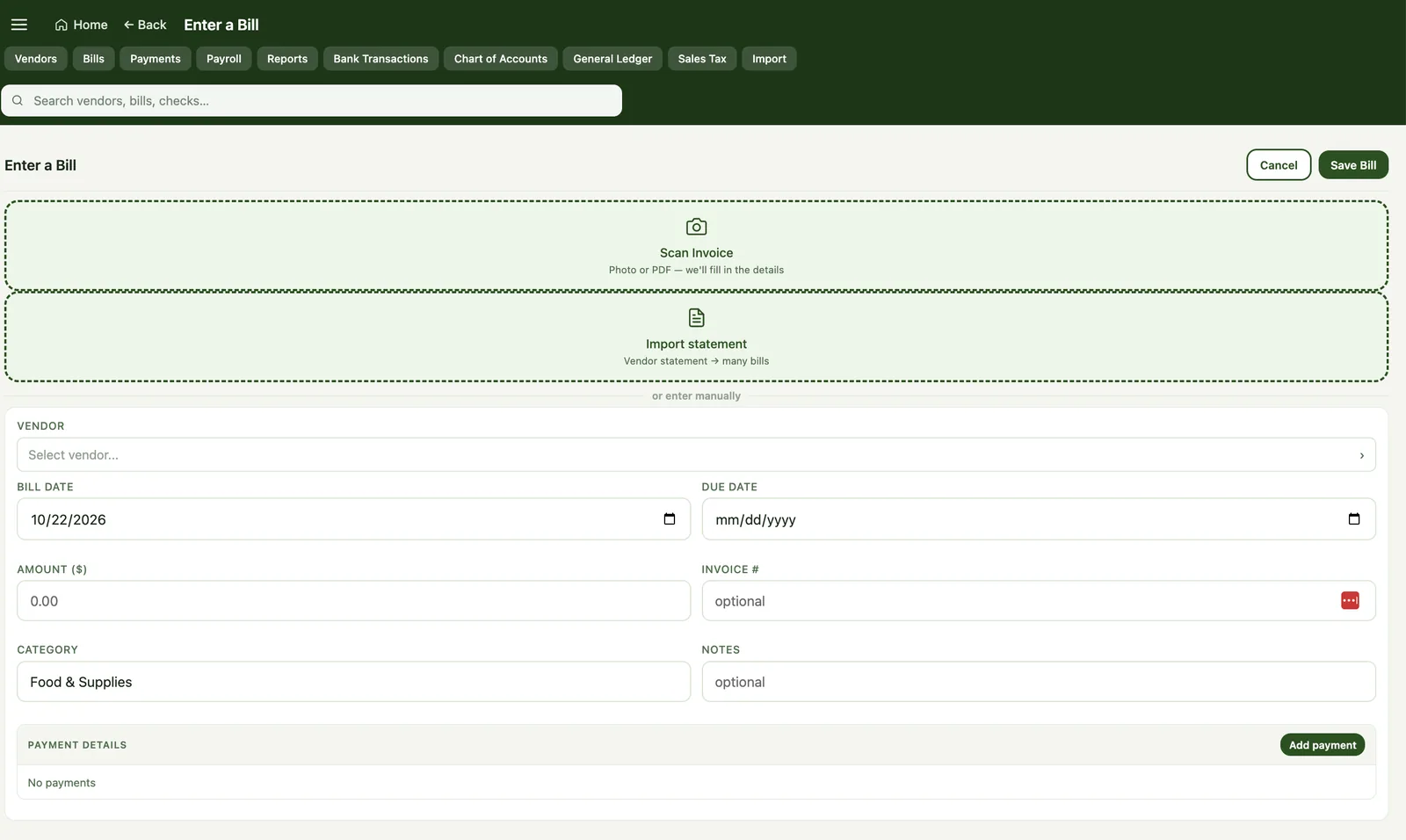Go to the Payroll tab
The width and height of the screenshot is (1406, 840).
[224, 59]
